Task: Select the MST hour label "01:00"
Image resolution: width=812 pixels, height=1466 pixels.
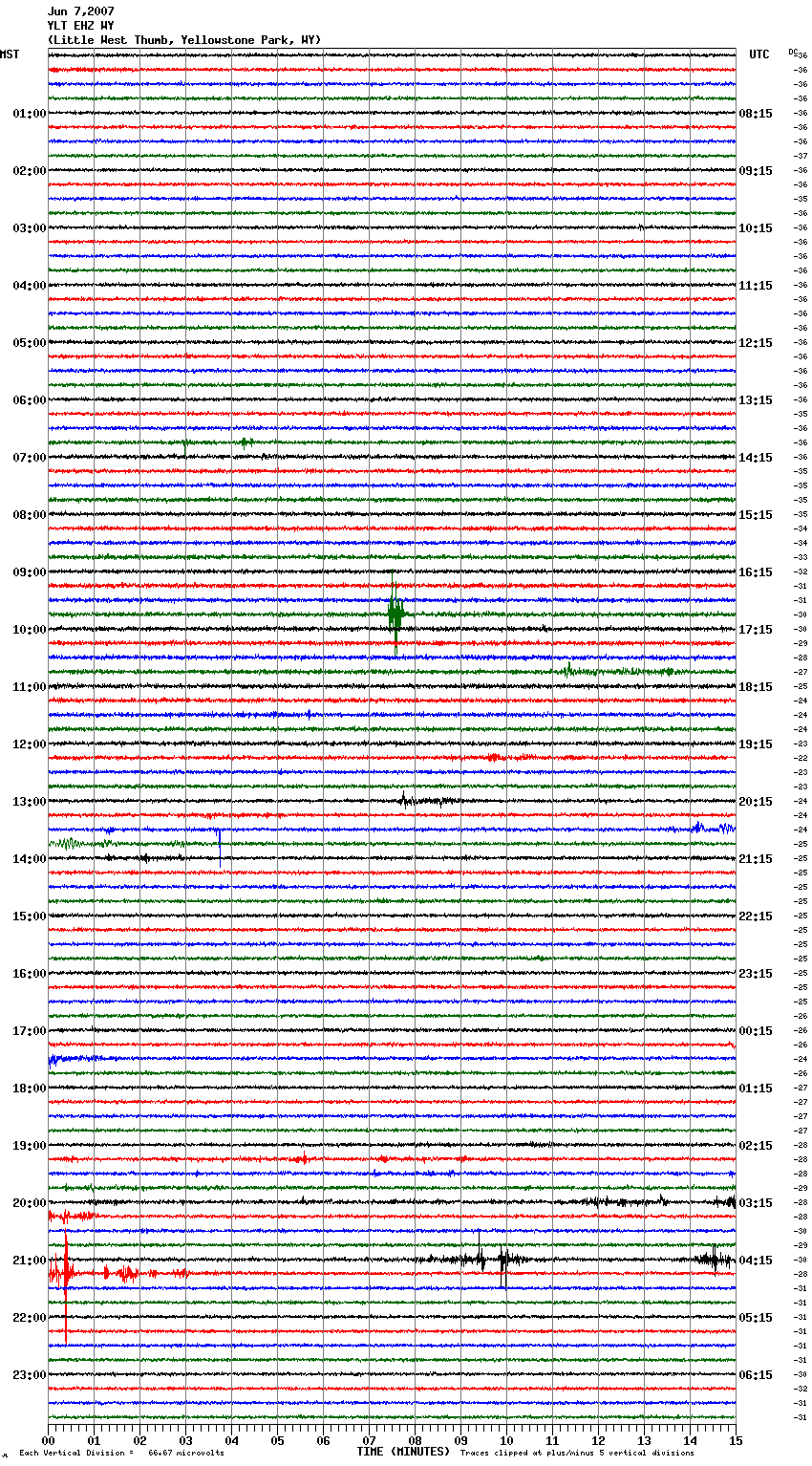Action: point(30,114)
